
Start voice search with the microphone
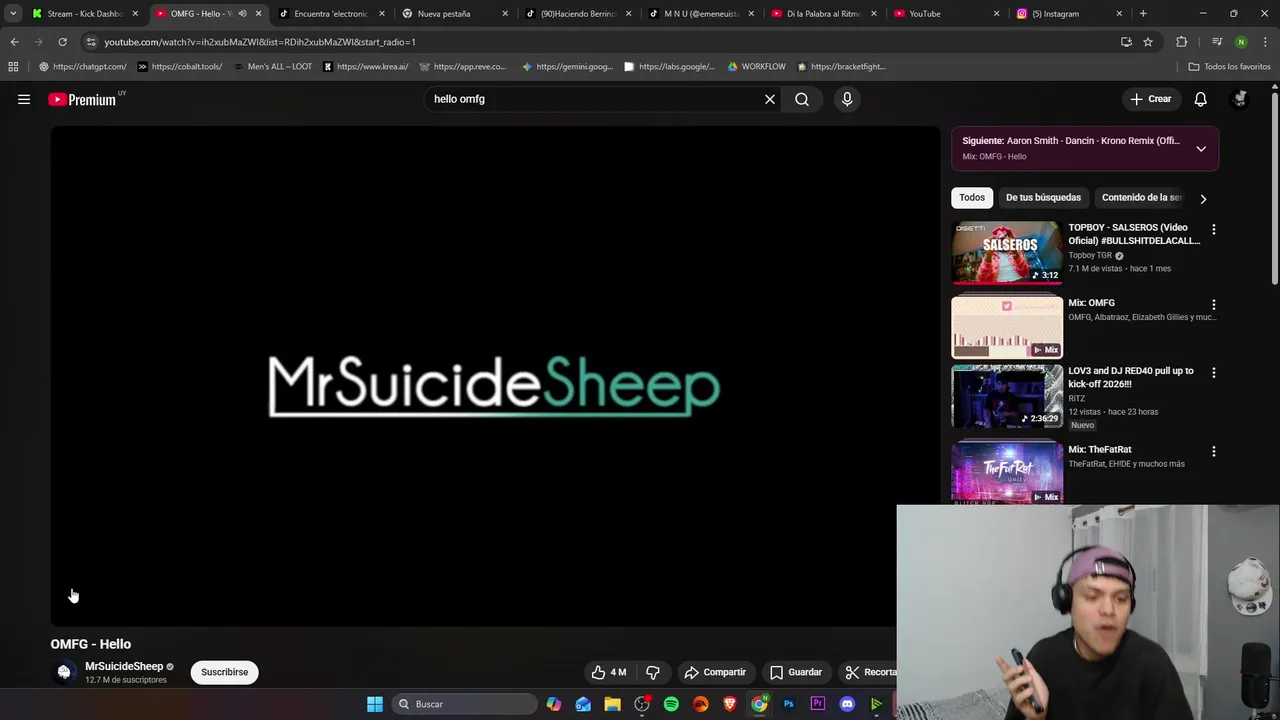pyautogui.click(x=847, y=99)
